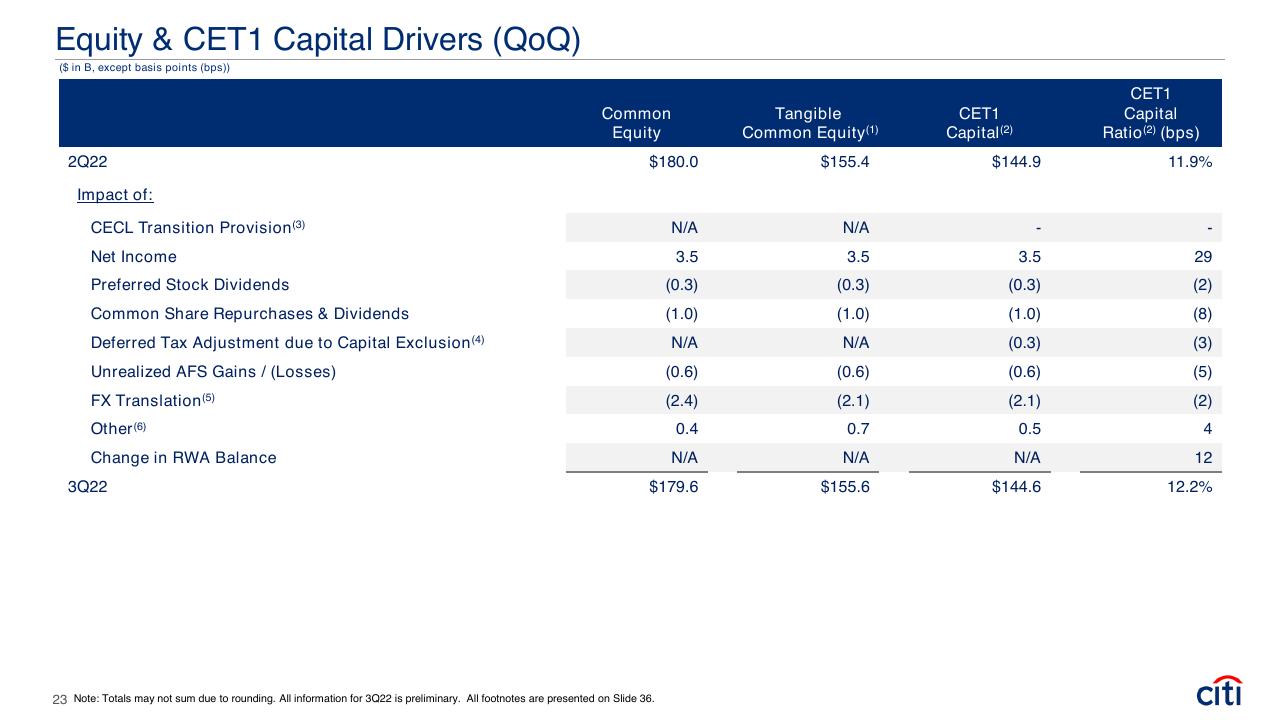The width and height of the screenshot is (1280, 720).
Task: Click the 'Common Equity' column header
Action: 636,123
